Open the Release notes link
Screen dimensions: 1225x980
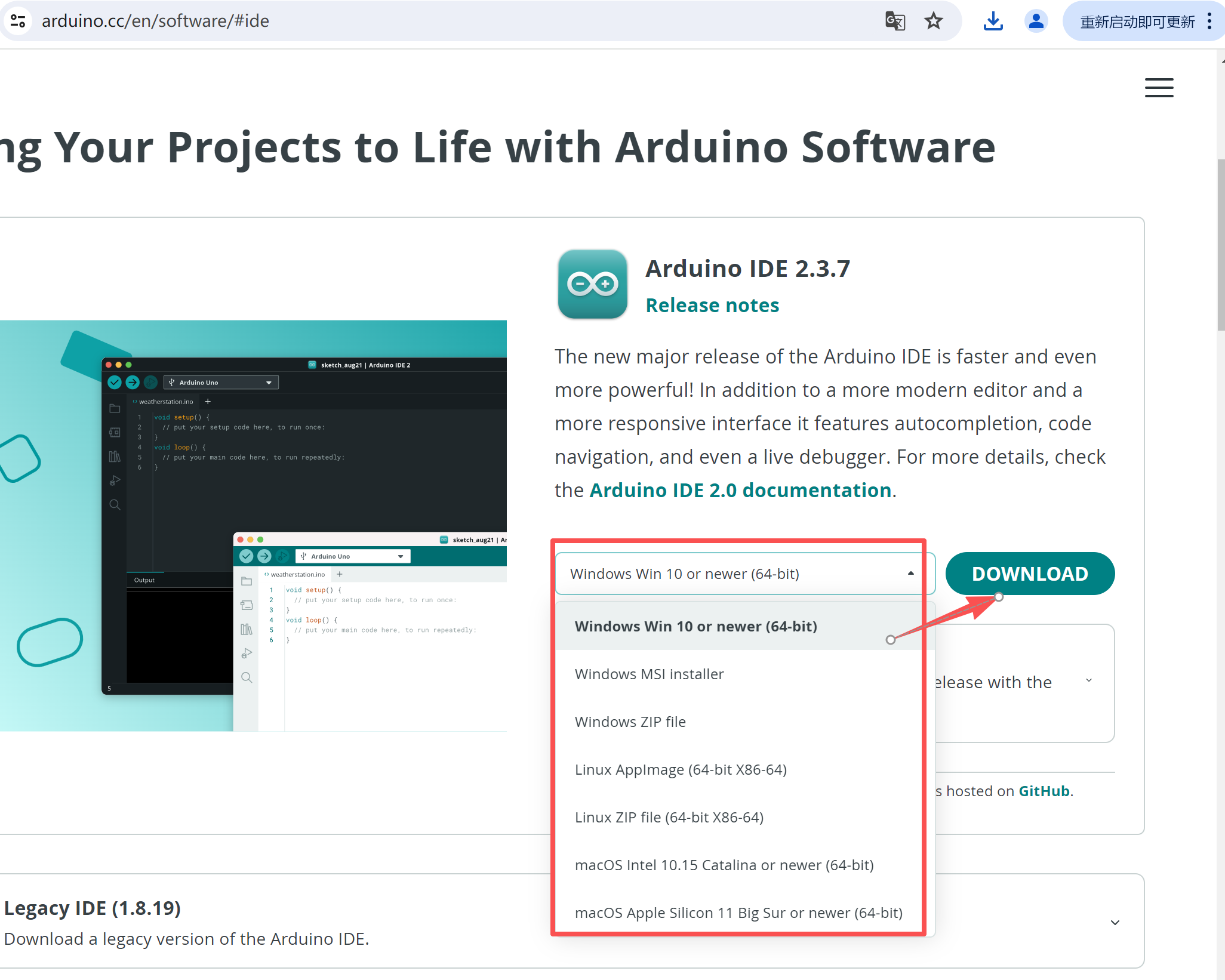712,305
